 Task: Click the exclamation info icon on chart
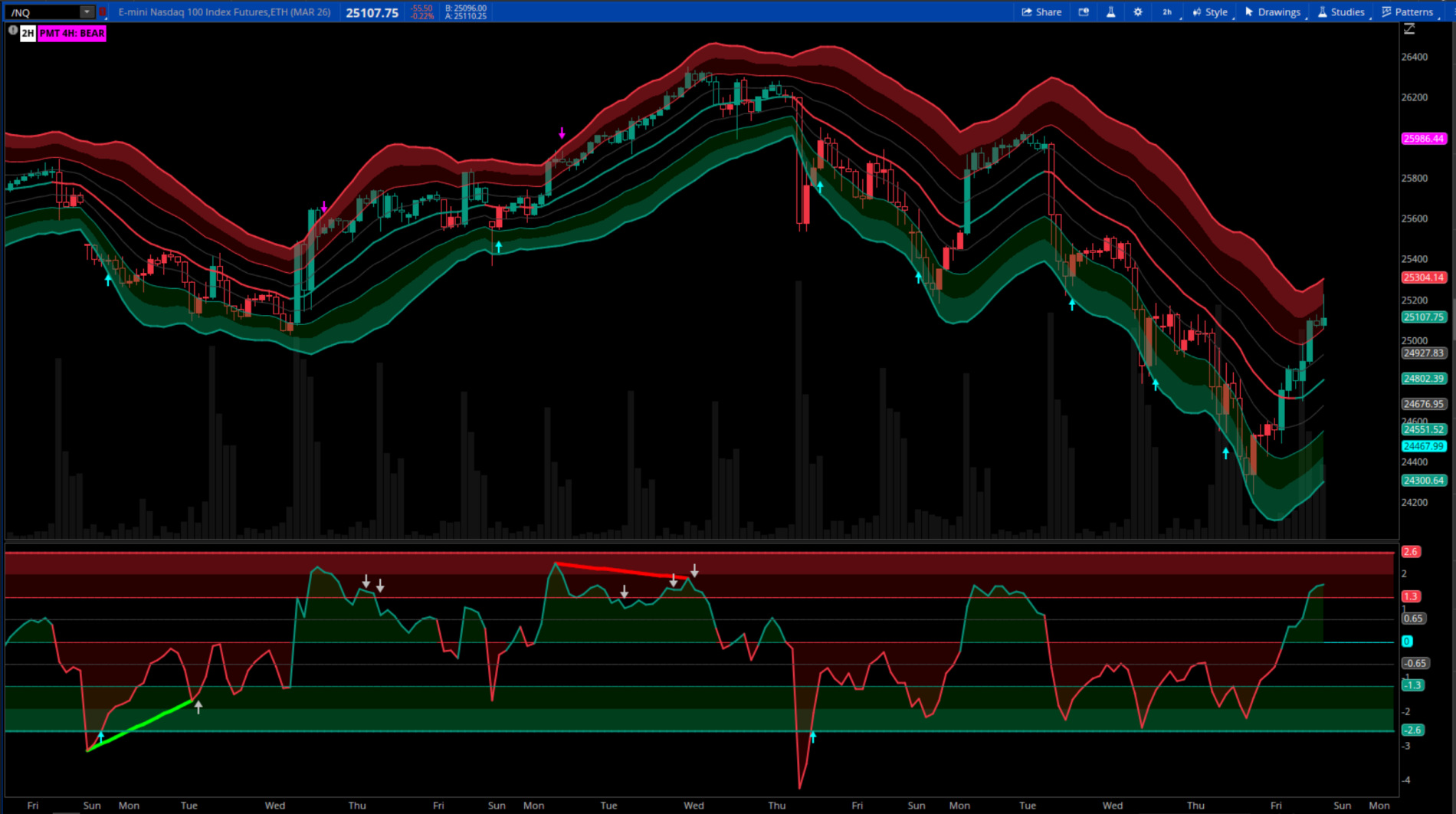13,31
